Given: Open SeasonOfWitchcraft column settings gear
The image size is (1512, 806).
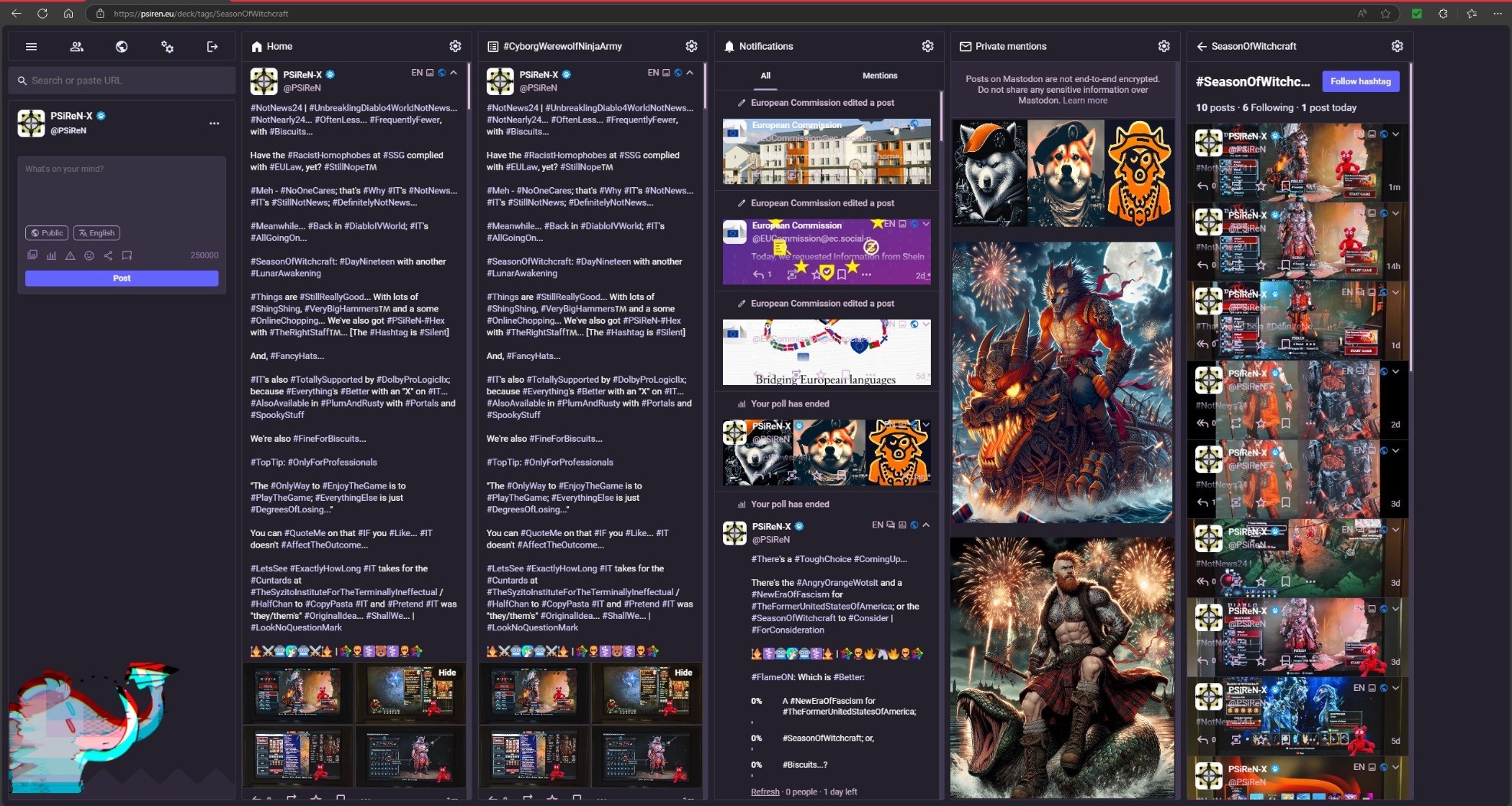Looking at the screenshot, I should point(1398,46).
